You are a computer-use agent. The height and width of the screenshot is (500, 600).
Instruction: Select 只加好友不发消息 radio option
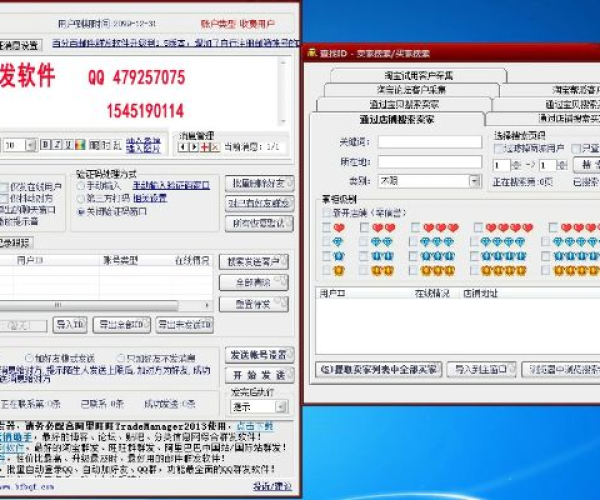pyautogui.click(x=121, y=358)
